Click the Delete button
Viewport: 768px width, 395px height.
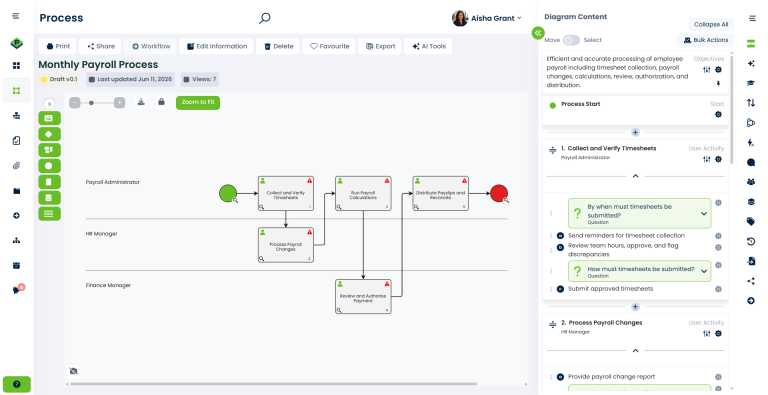(279, 46)
